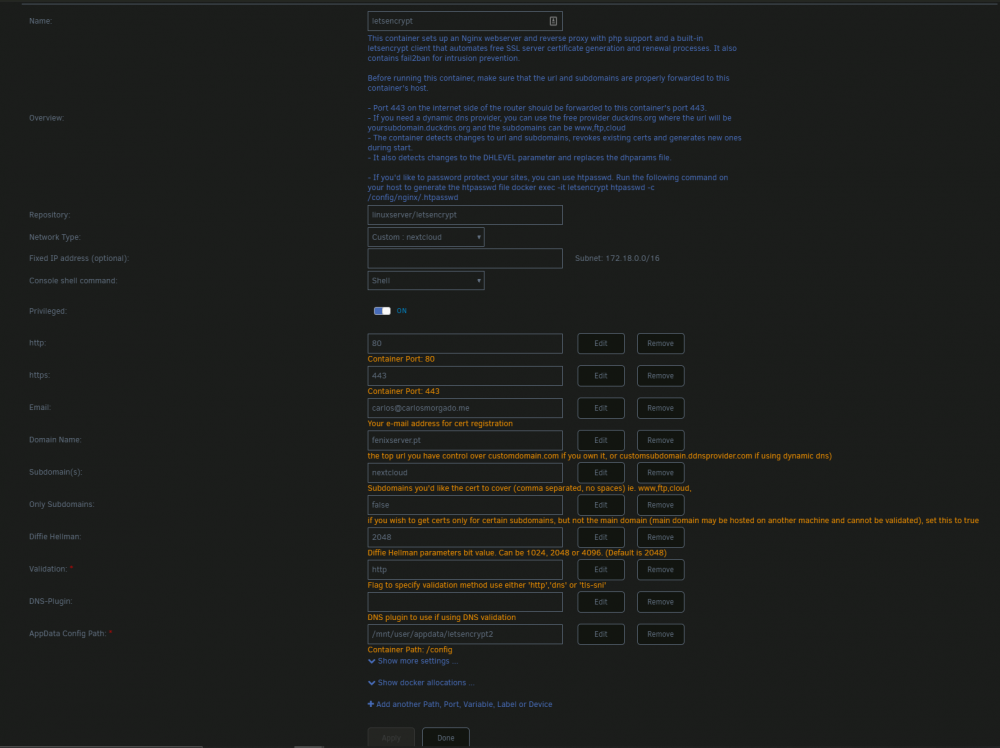Image resolution: width=1000 pixels, height=748 pixels.
Task: Click the https port field showing 443
Action: click(x=465, y=376)
